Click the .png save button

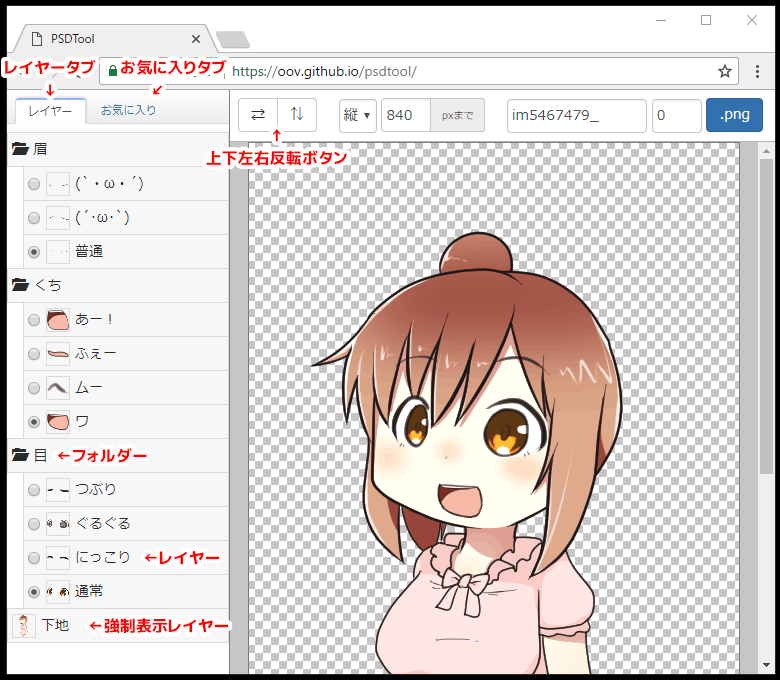pyautogui.click(x=733, y=115)
